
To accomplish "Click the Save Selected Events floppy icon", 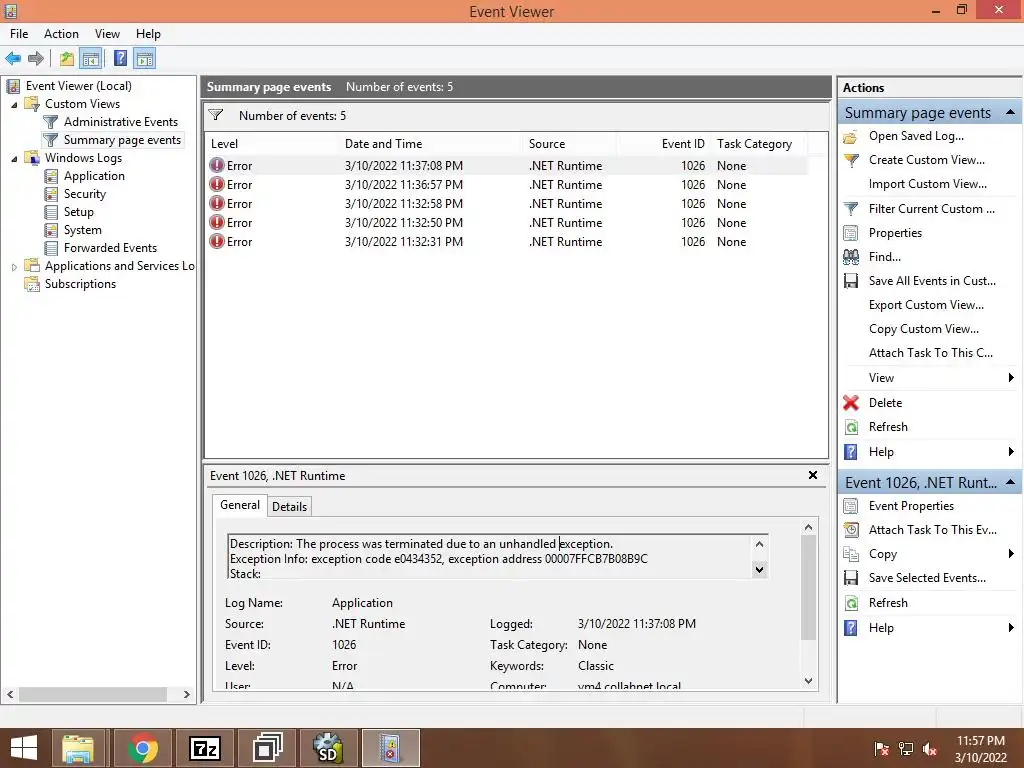I will (x=851, y=578).
